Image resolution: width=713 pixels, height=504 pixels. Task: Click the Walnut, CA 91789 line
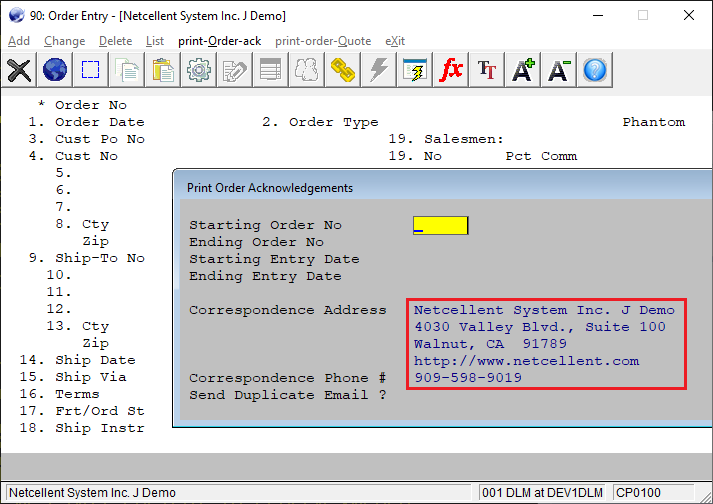pos(490,344)
